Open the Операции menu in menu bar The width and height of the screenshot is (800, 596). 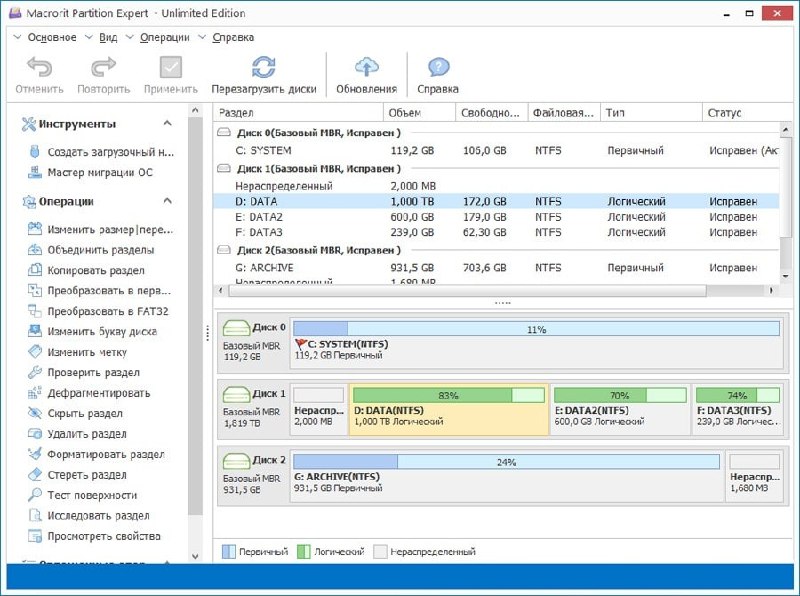point(165,37)
